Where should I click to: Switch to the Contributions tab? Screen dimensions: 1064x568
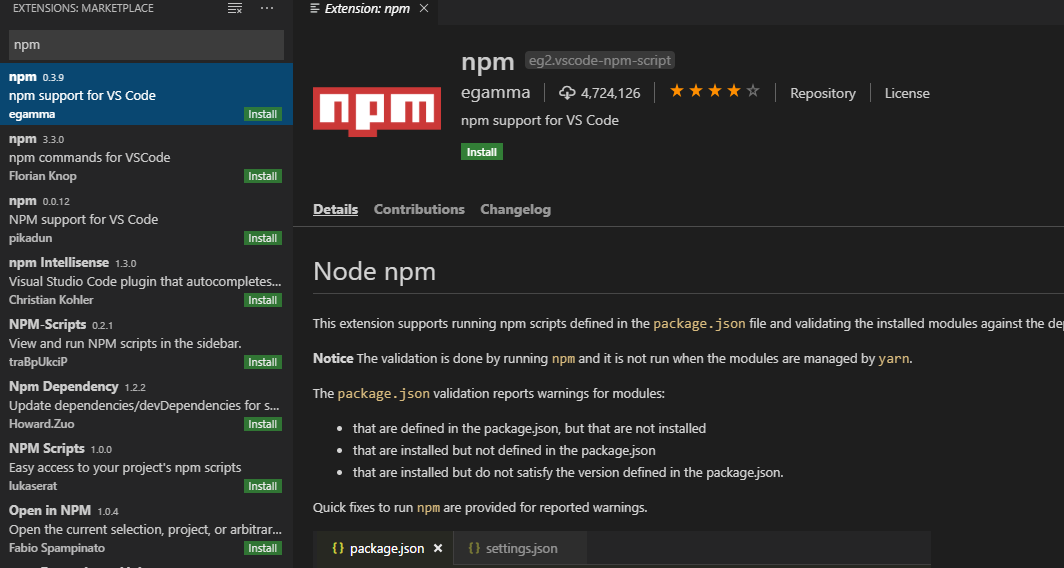419,209
